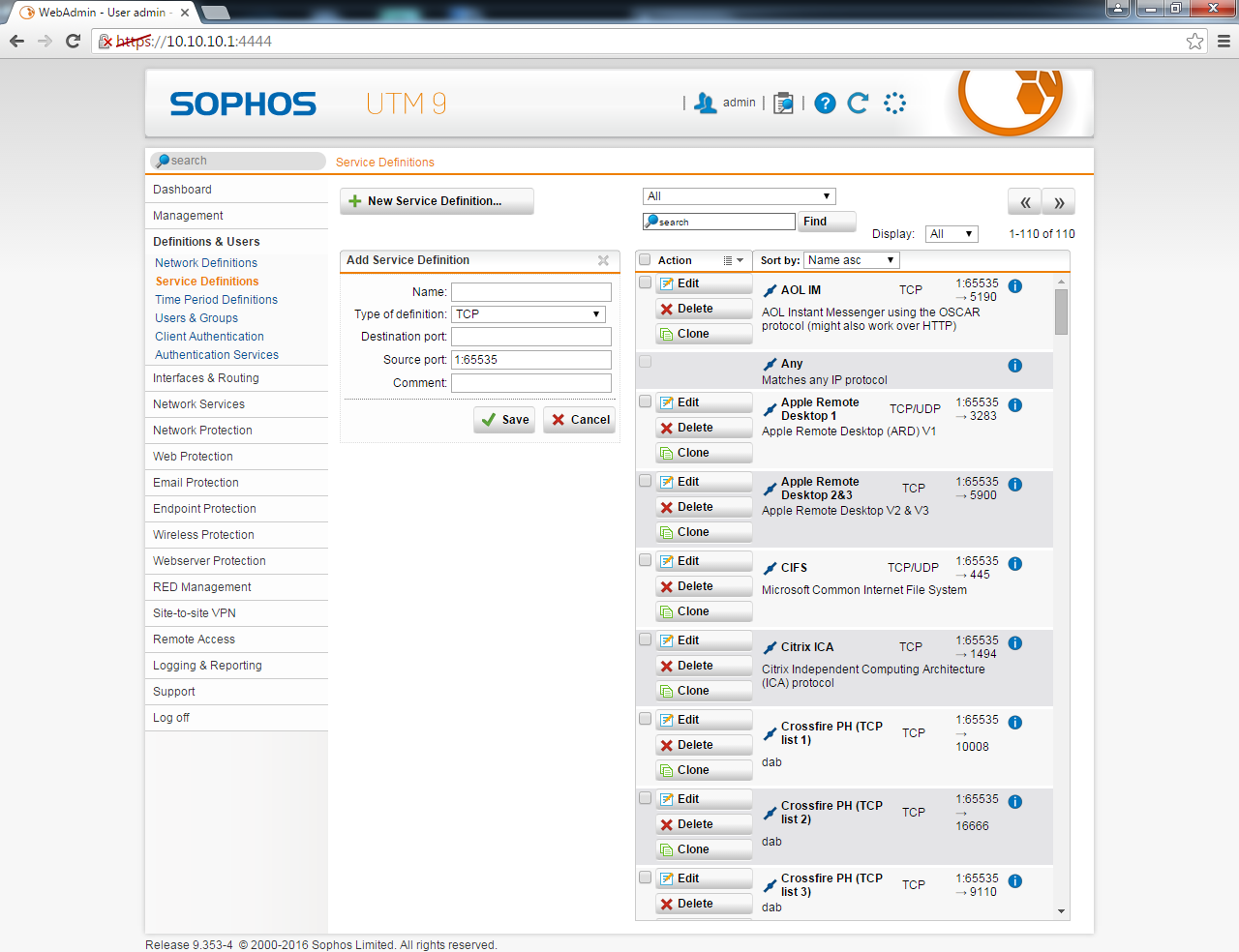Image resolution: width=1239 pixels, height=952 pixels.
Task: Go to the next page with » arrows
Action: tap(1059, 202)
